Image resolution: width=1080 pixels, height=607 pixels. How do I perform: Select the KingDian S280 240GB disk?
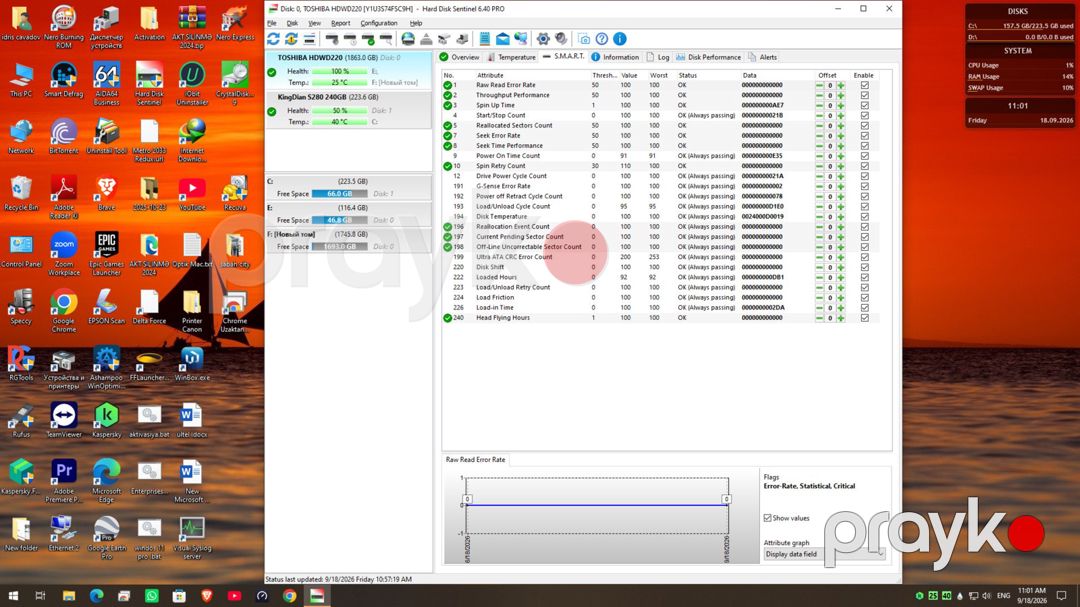click(349, 110)
